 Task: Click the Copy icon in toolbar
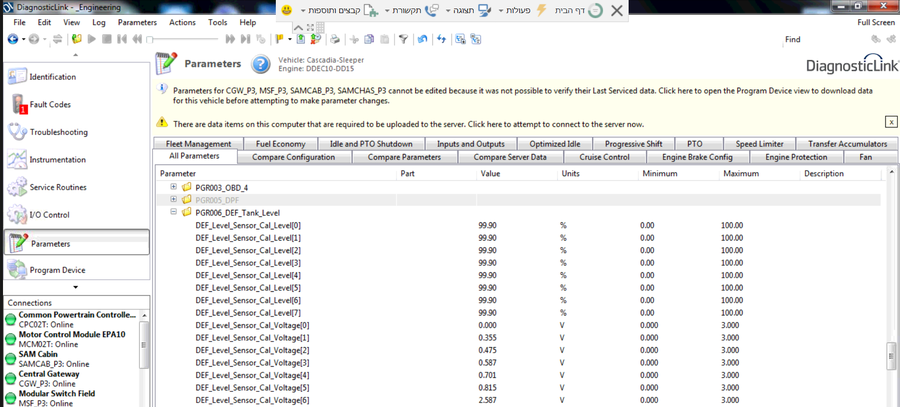tap(369, 39)
